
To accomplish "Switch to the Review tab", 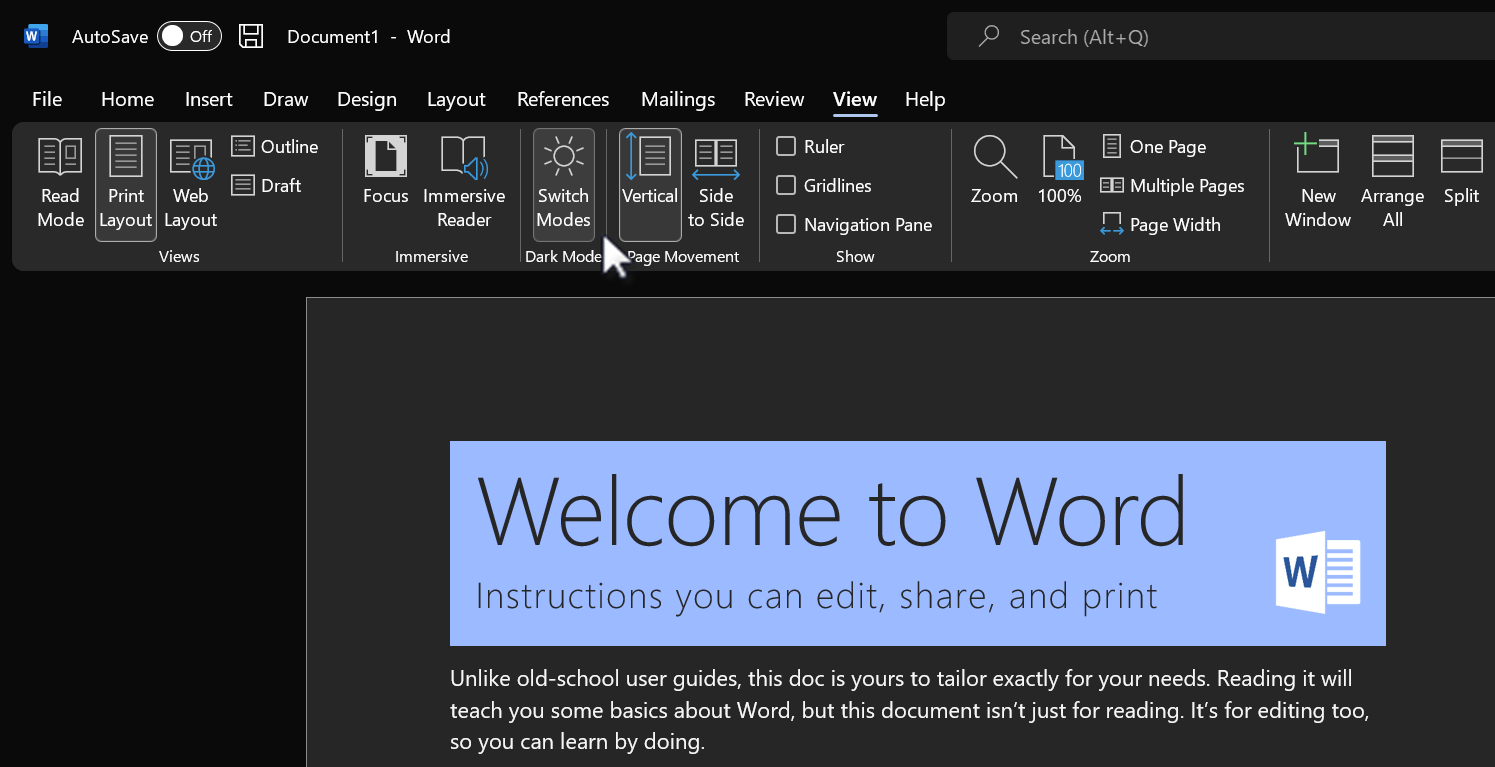I will point(773,99).
